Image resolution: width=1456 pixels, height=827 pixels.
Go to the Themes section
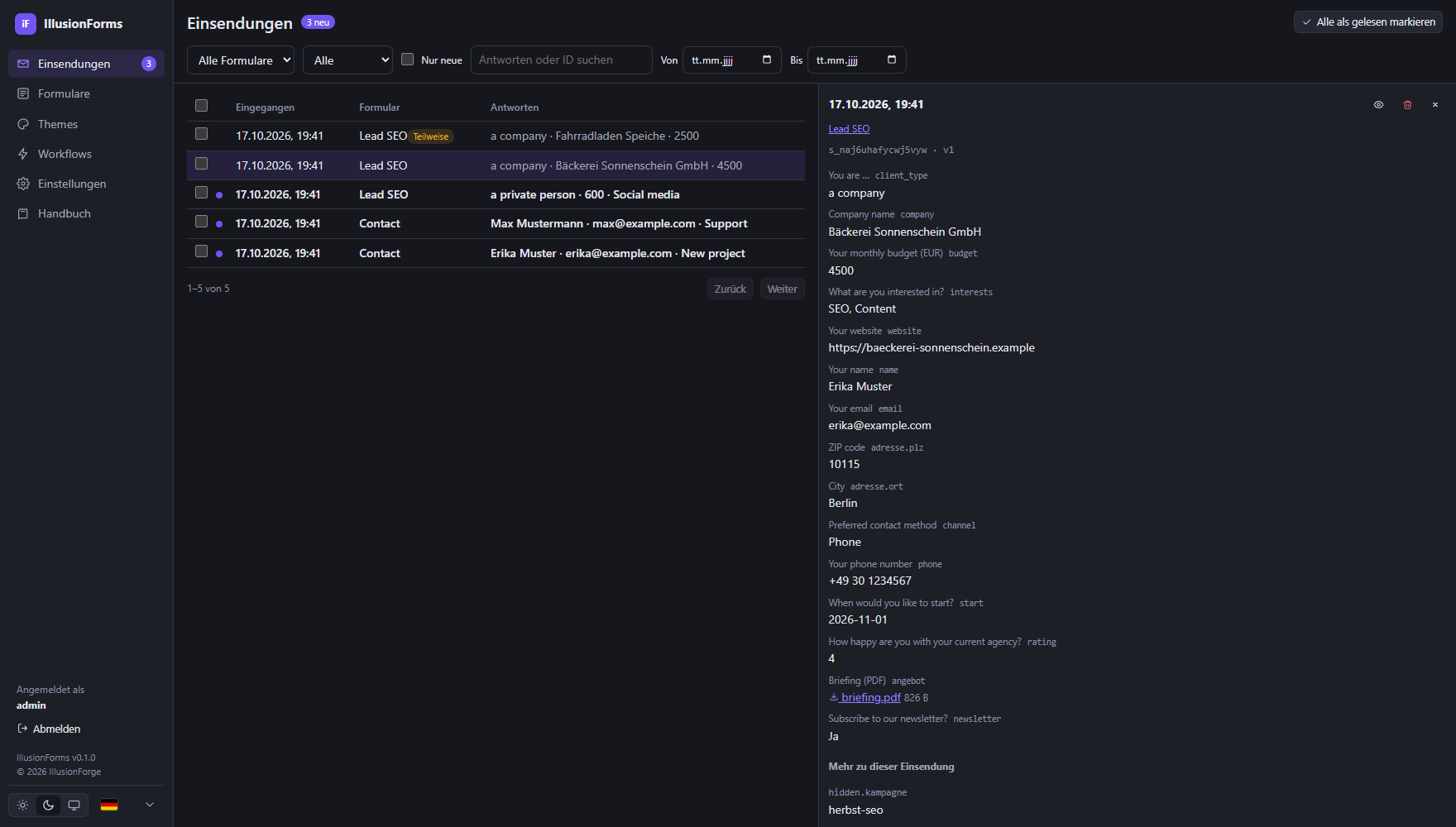coord(86,124)
